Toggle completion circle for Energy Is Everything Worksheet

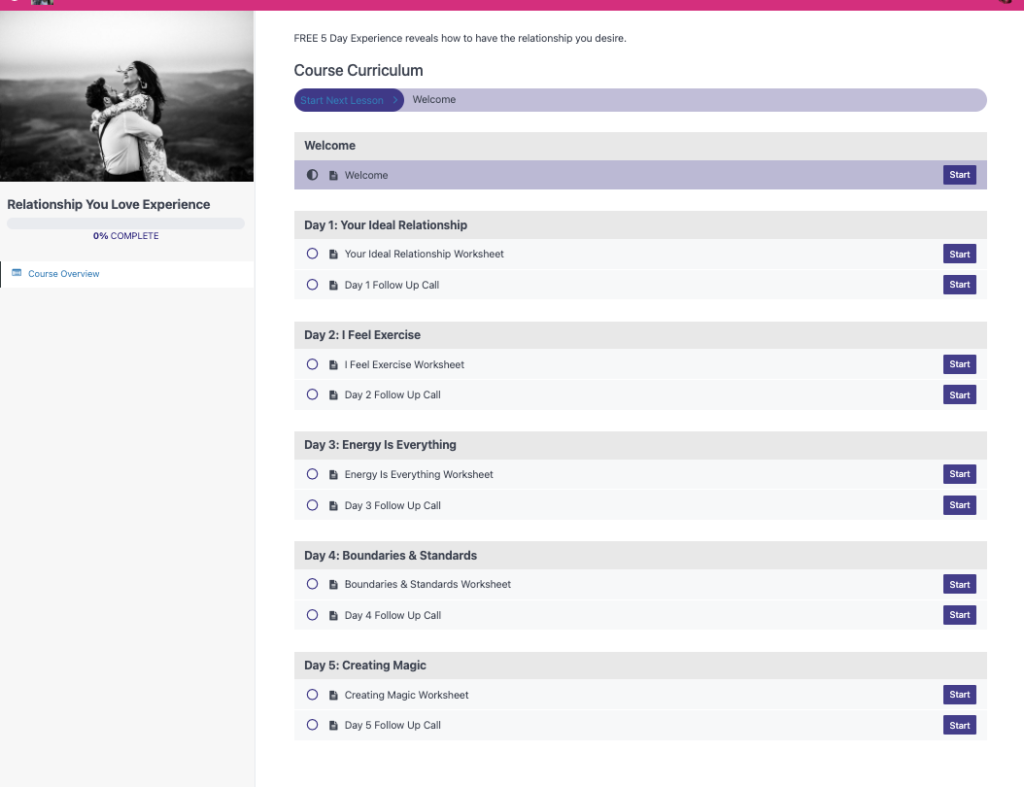[312, 474]
